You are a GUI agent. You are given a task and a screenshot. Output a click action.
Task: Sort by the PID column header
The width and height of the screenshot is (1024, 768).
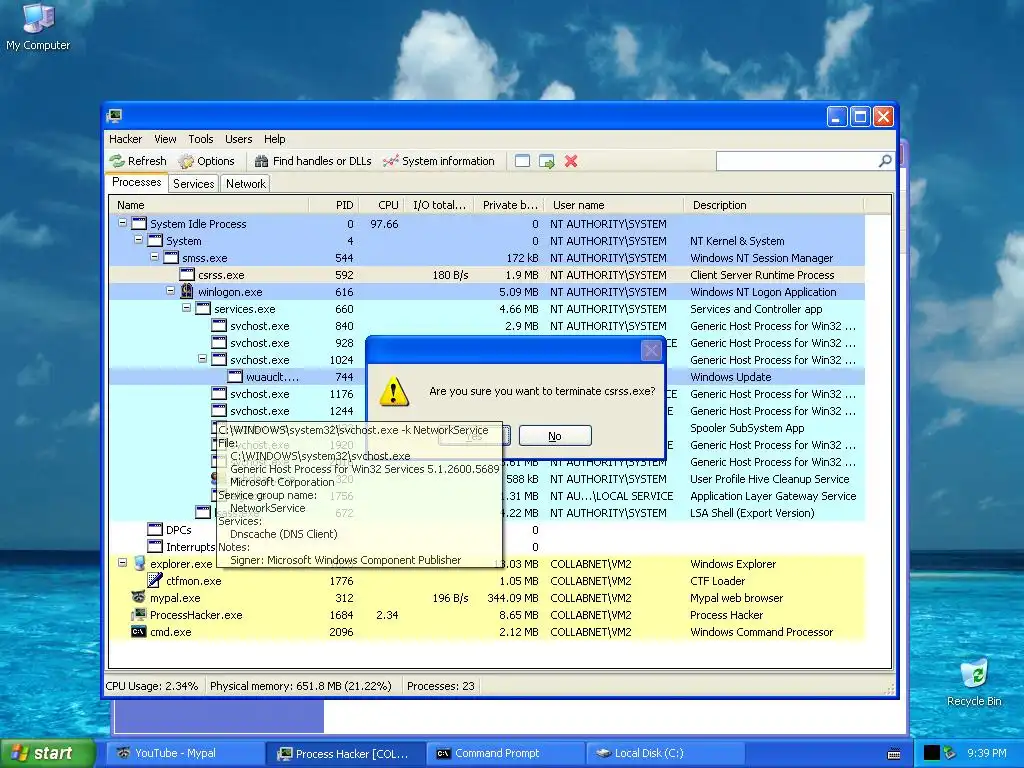pyautogui.click(x=334, y=205)
